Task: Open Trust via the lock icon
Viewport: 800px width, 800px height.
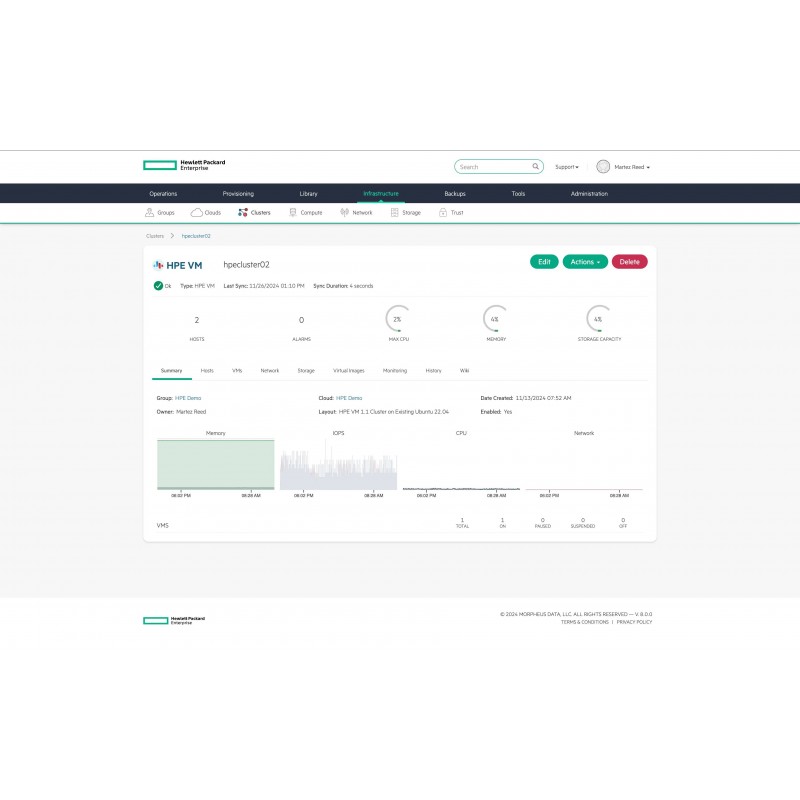Action: (443, 213)
